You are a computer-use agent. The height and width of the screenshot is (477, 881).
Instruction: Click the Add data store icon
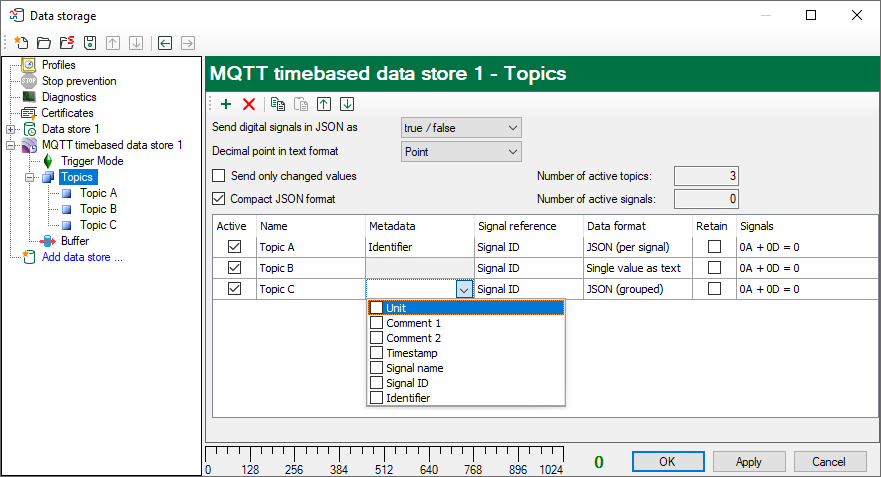coord(29,257)
